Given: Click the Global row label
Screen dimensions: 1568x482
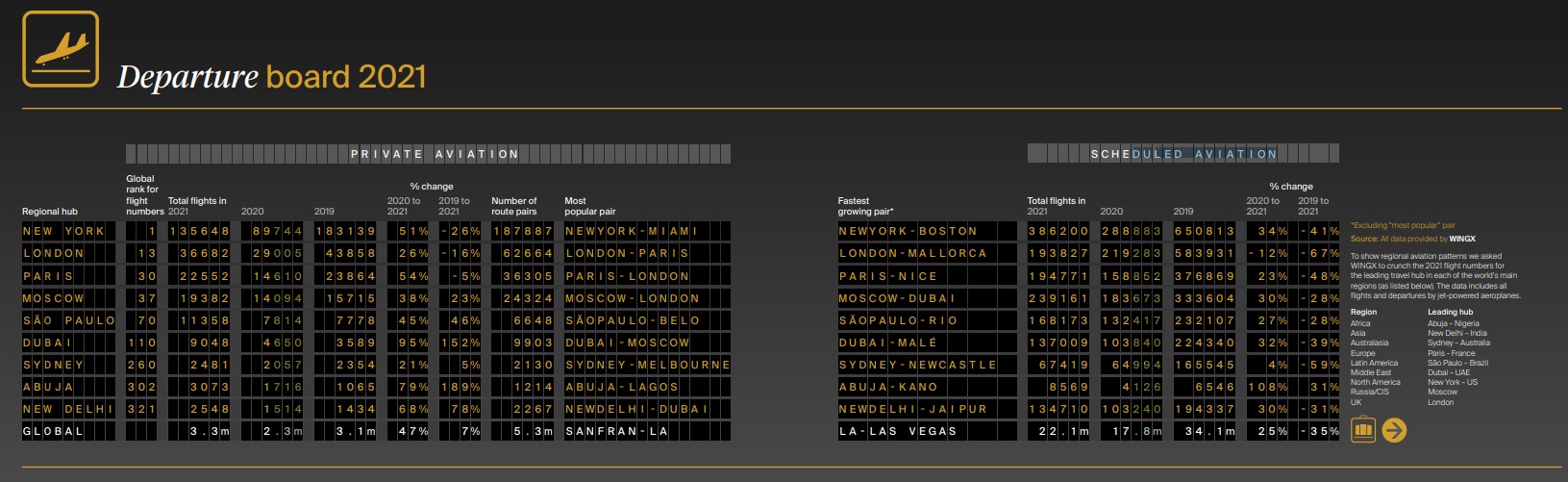Looking at the screenshot, I should 54,432.
